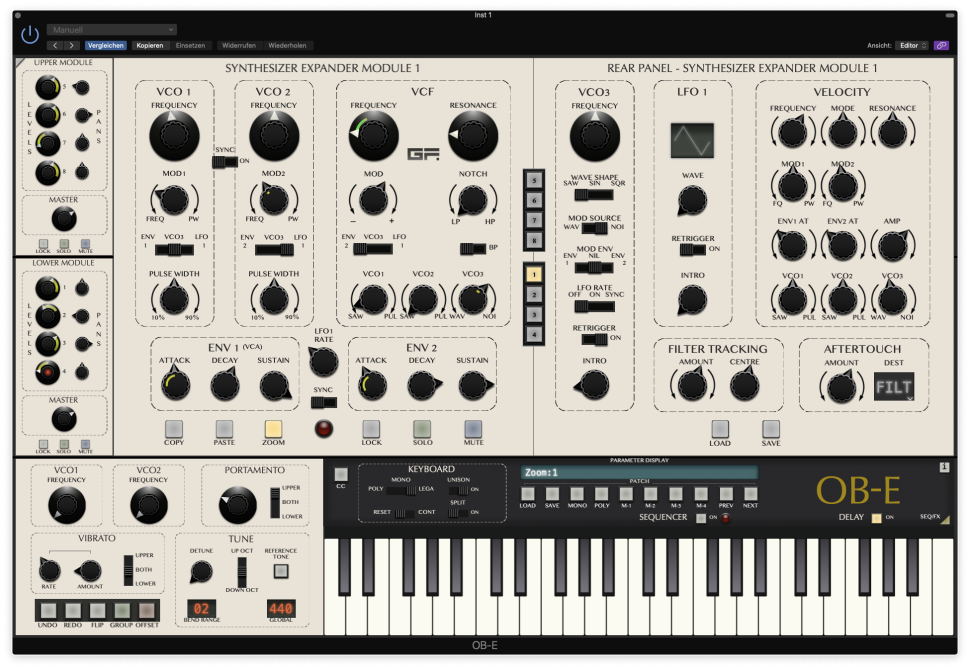970x669 pixels.
Task: Select module 5 button
Action: (x=534, y=180)
